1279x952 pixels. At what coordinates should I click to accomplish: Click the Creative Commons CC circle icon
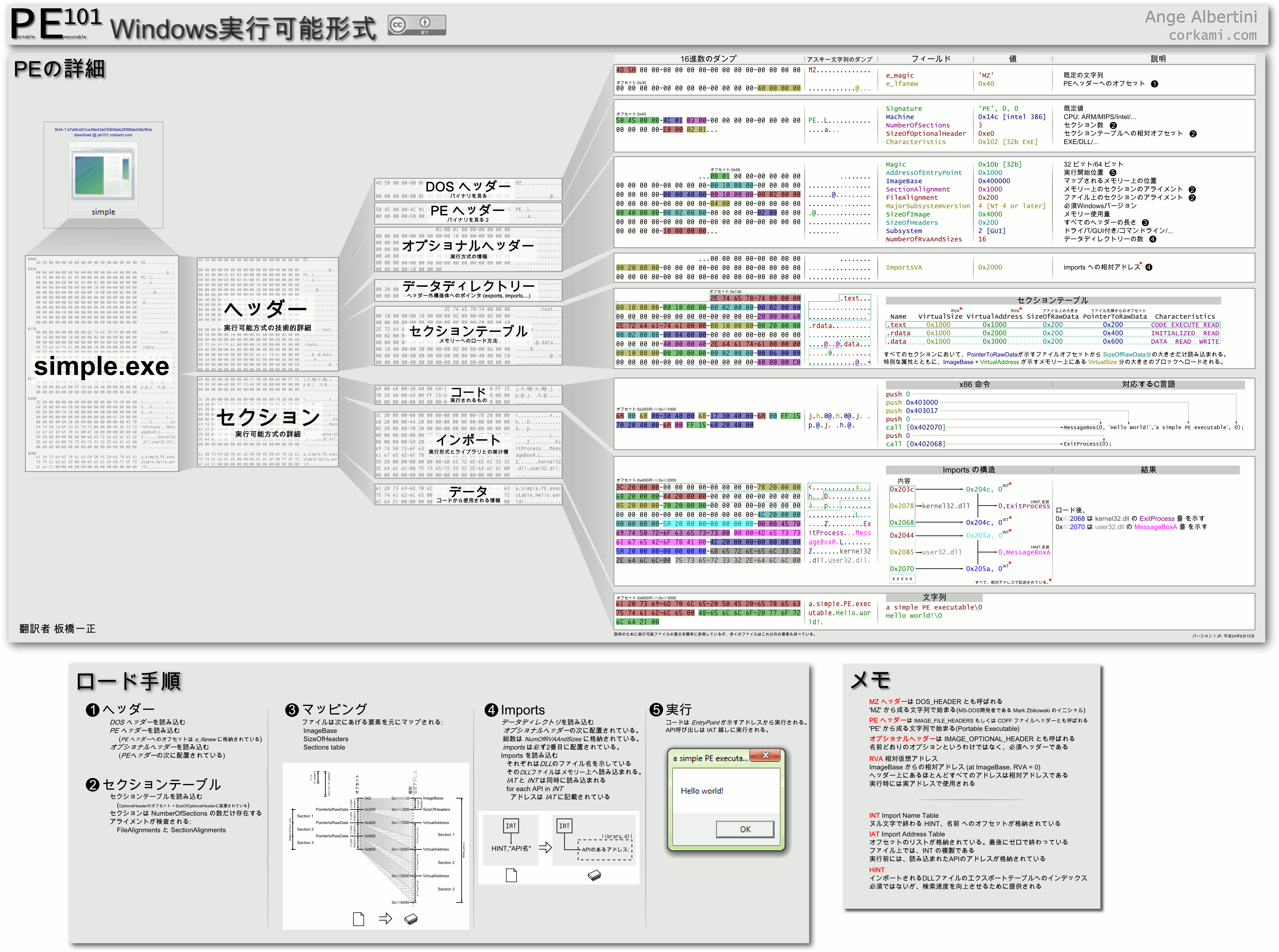(x=397, y=25)
